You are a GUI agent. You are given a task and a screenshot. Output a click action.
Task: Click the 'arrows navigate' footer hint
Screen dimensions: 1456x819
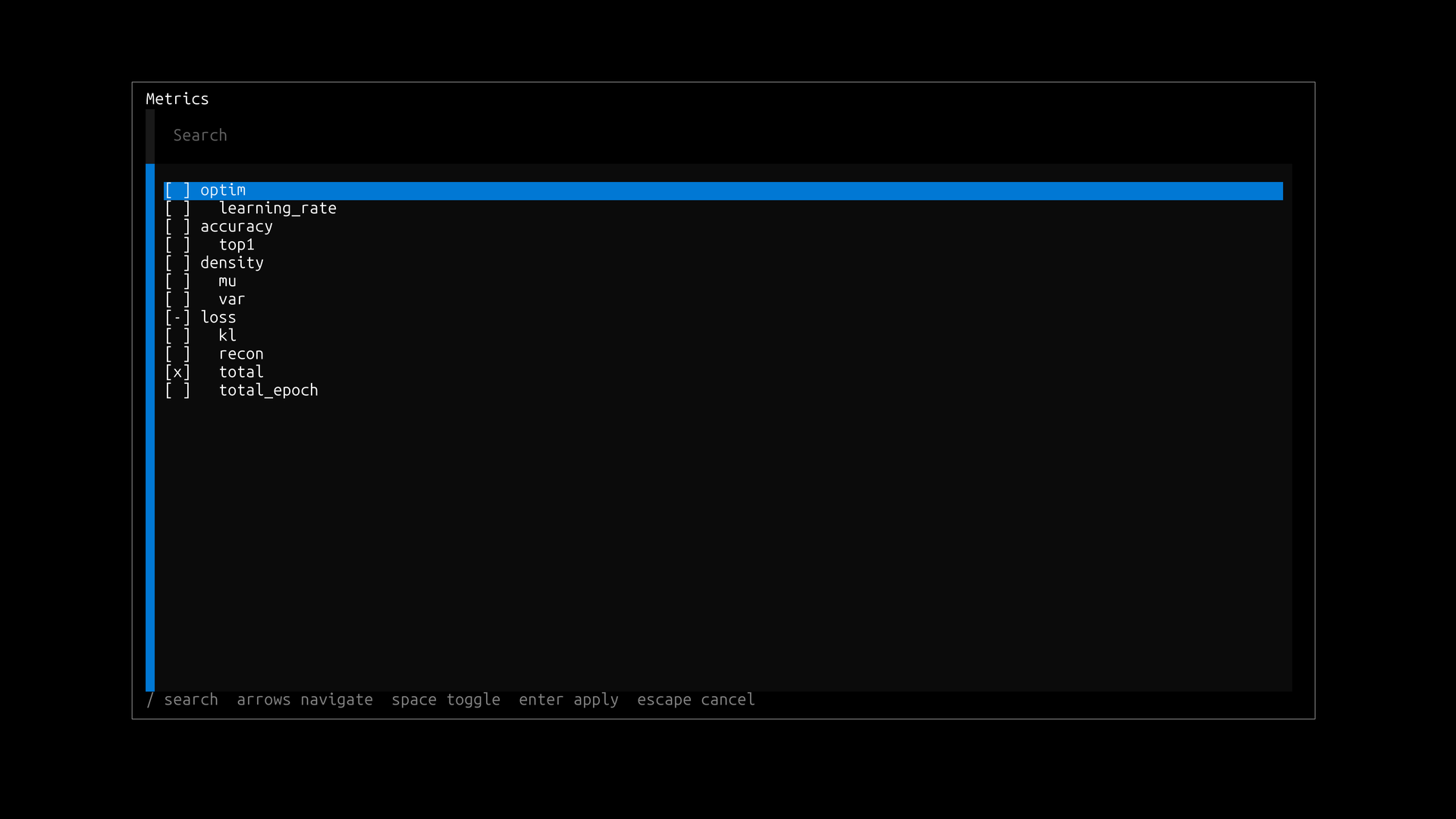coord(305,700)
